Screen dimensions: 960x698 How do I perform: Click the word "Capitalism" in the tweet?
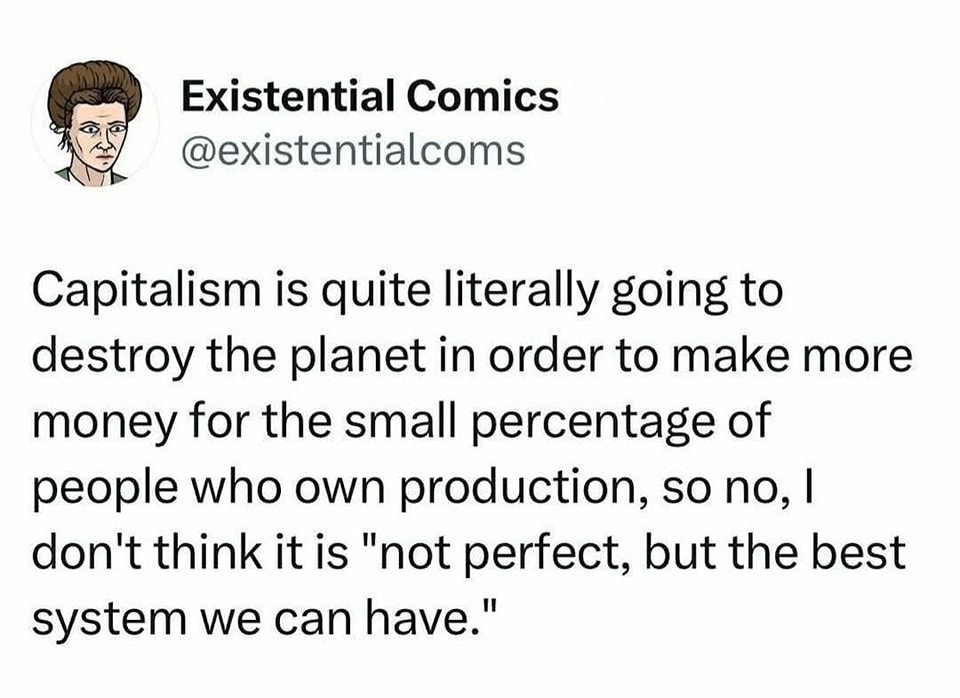(x=146, y=292)
